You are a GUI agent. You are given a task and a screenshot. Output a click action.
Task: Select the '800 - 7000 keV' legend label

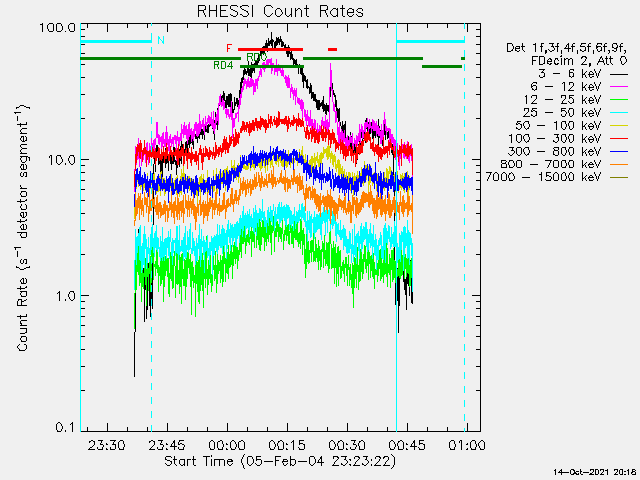point(551,164)
